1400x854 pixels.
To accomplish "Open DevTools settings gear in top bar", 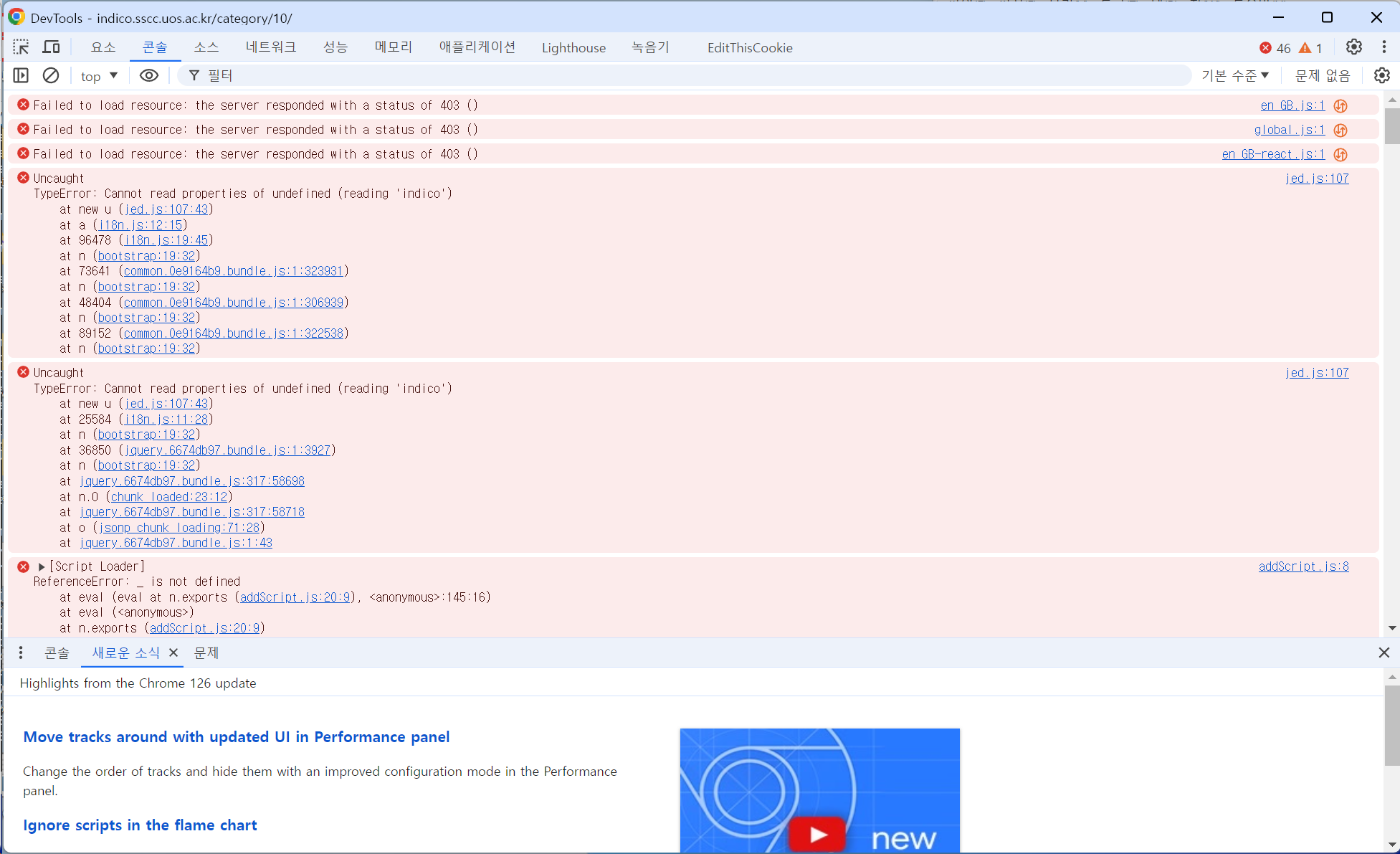I will click(1353, 47).
